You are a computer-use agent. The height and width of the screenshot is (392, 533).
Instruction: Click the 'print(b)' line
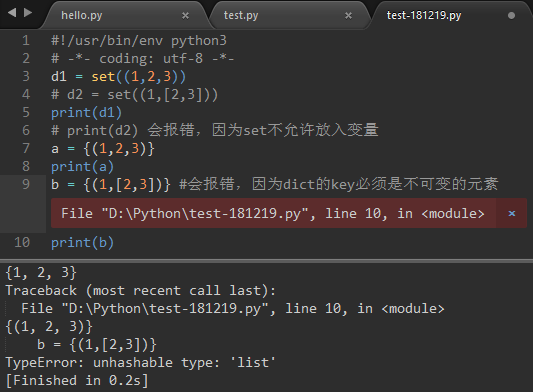(82, 242)
